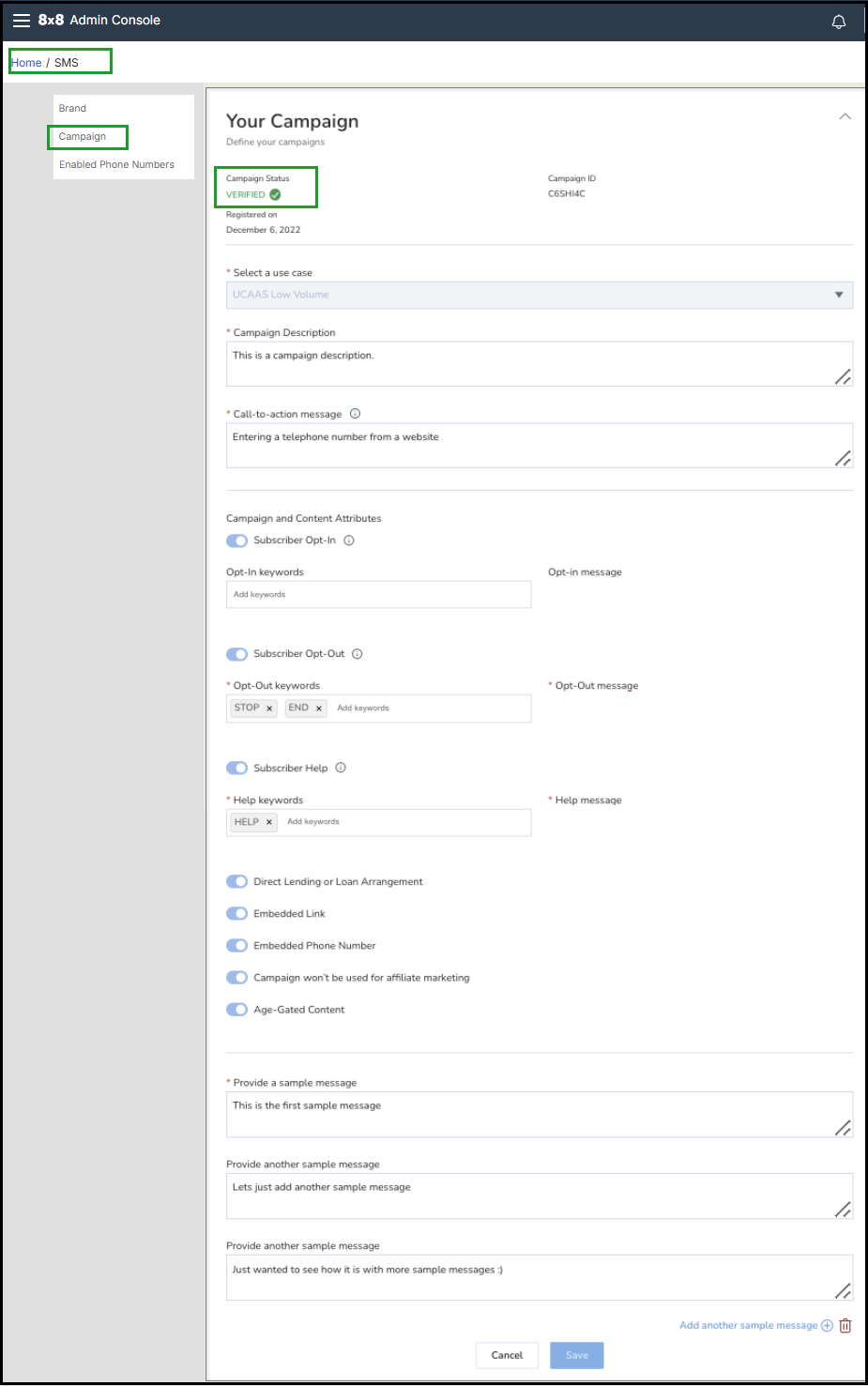The image size is (868, 1386).
Task: Open the Brand section in sidebar
Action: point(72,109)
